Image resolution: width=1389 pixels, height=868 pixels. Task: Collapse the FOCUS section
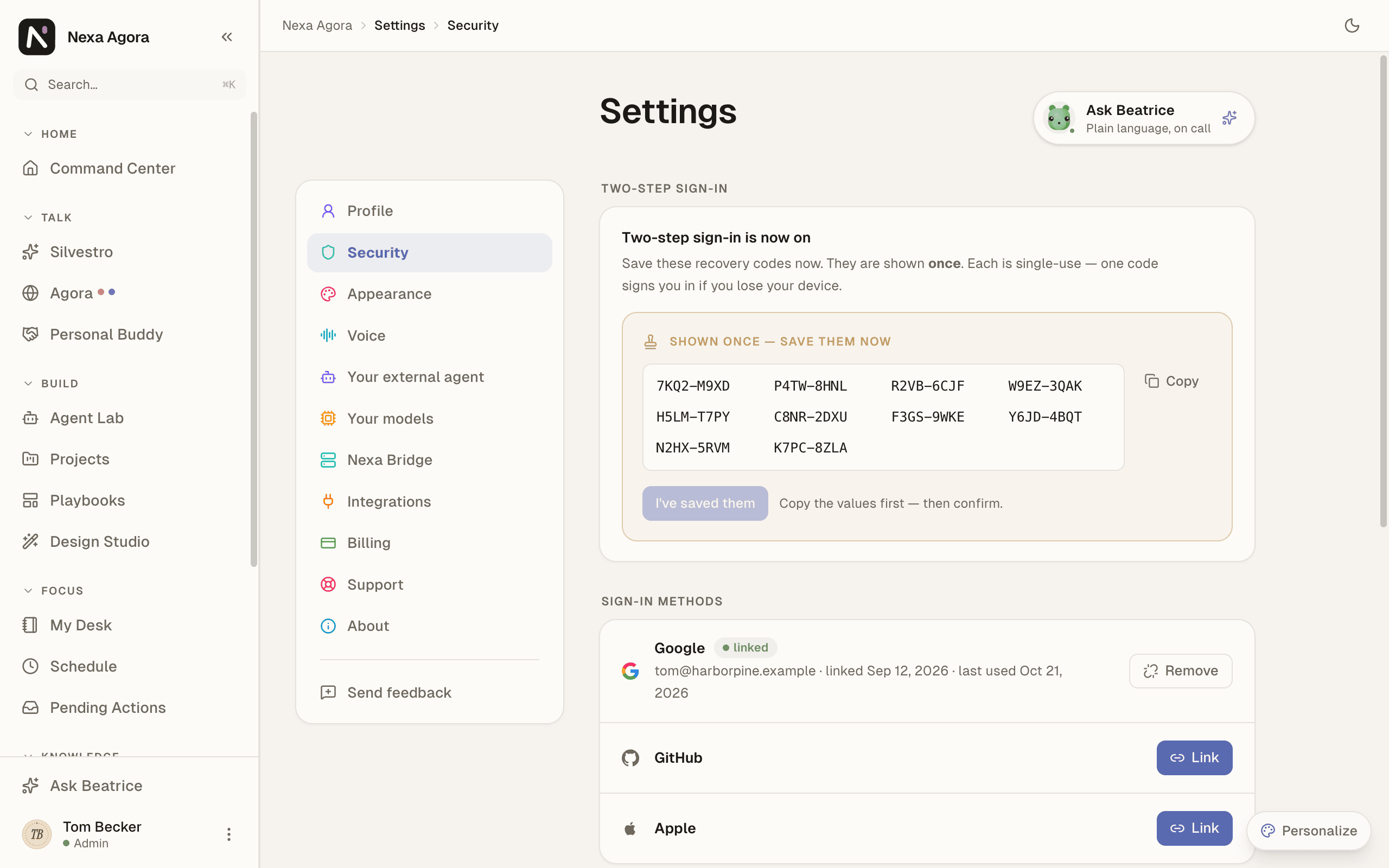tap(28, 591)
